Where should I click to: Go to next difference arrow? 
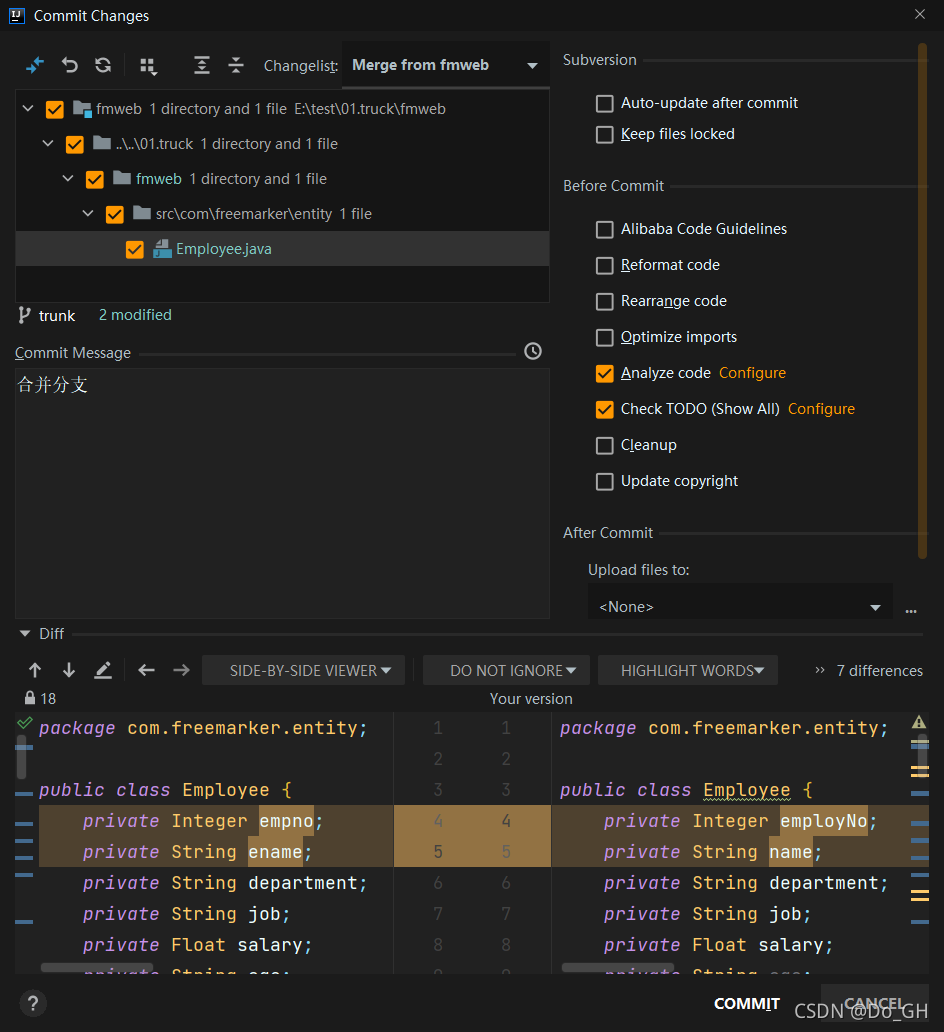click(68, 671)
